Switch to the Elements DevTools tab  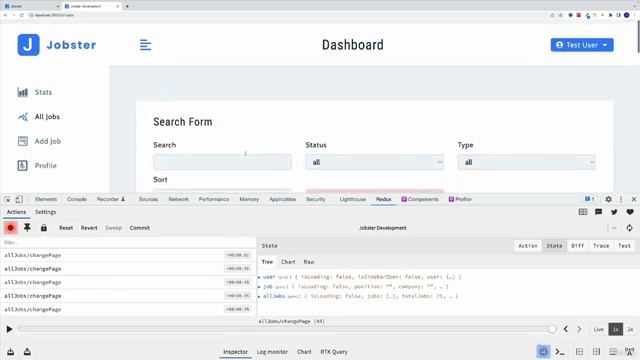46,199
